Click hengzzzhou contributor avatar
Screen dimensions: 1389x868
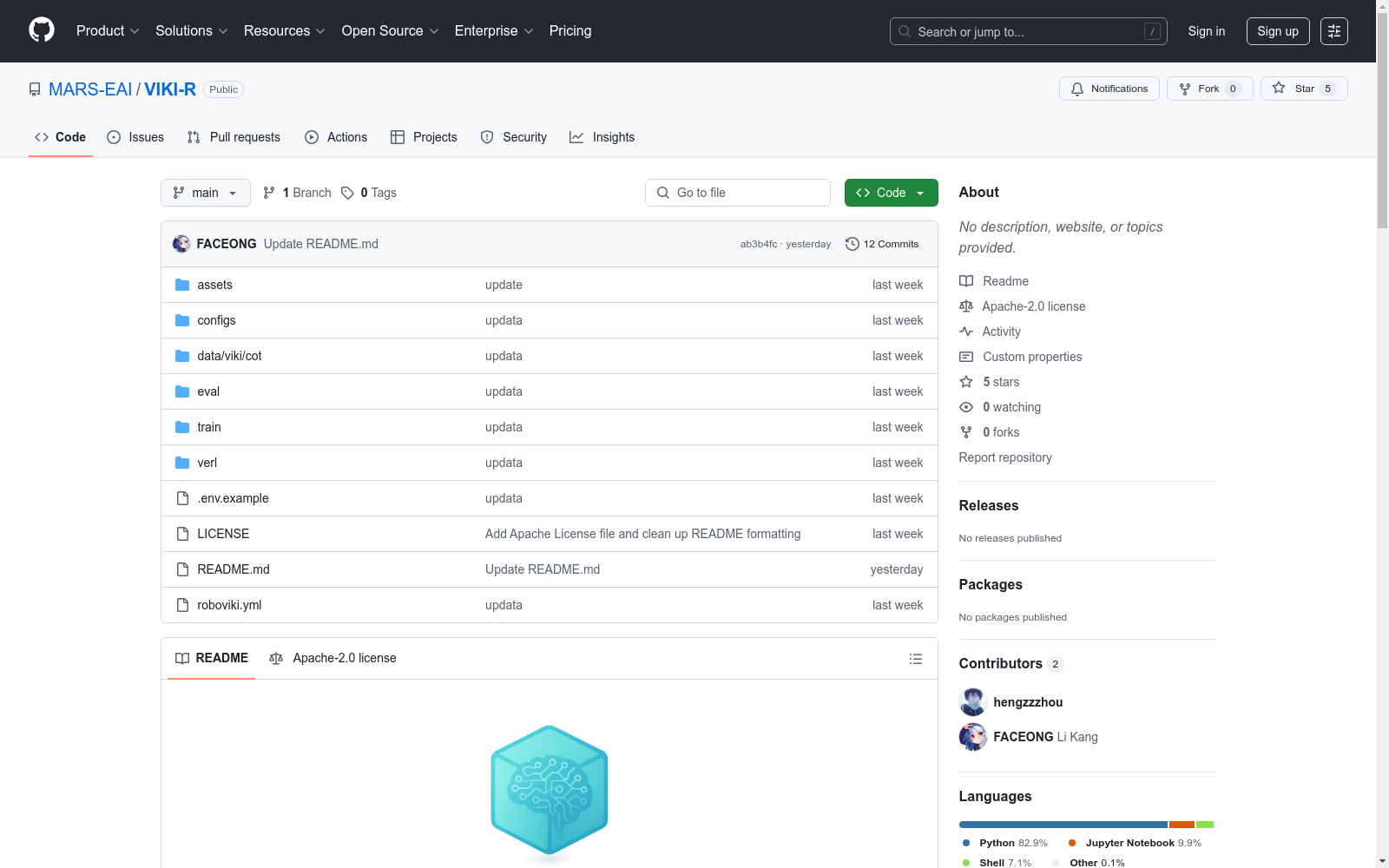[973, 702]
